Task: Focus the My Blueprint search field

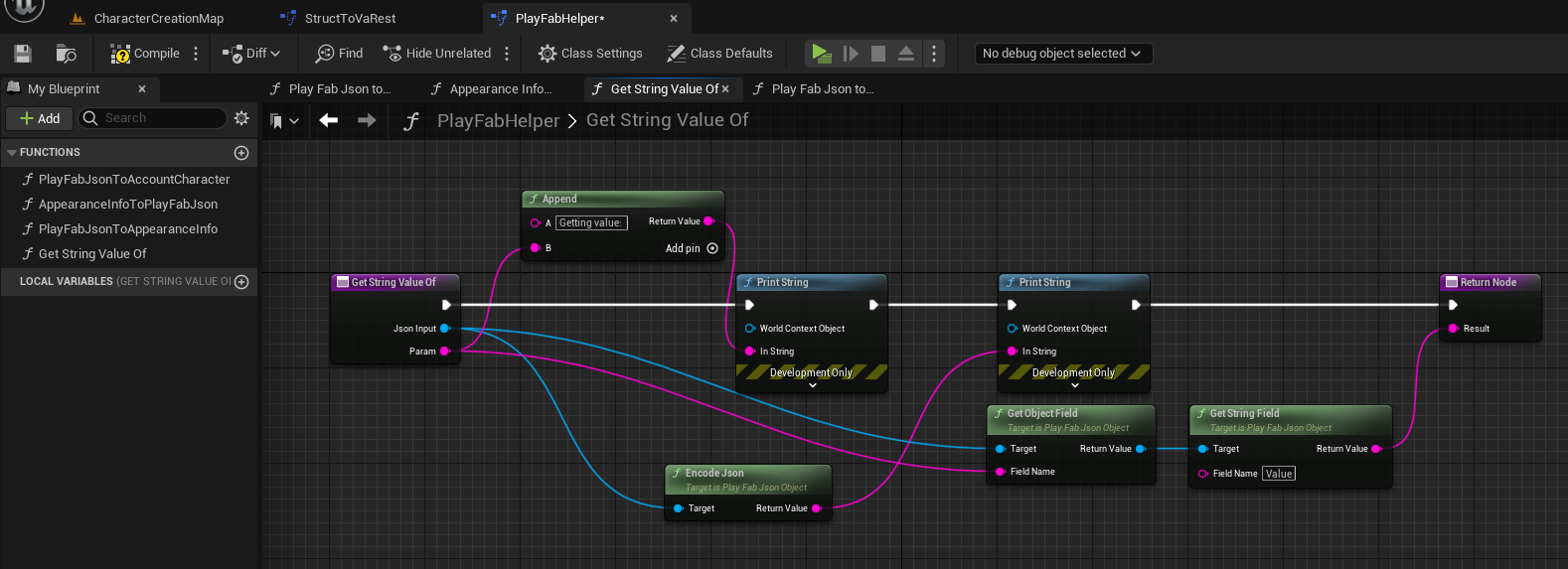Action: tap(152, 118)
